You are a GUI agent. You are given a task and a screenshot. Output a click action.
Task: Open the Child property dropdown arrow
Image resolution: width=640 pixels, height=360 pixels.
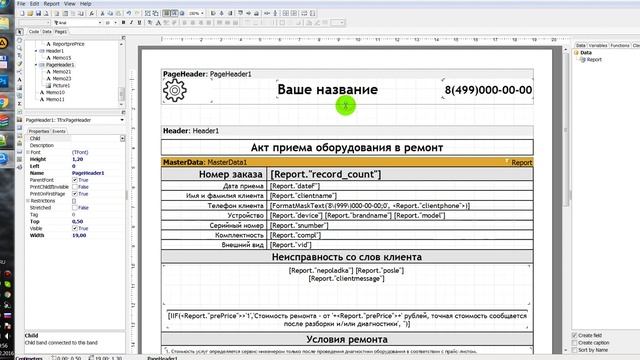(x=122, y=138)
